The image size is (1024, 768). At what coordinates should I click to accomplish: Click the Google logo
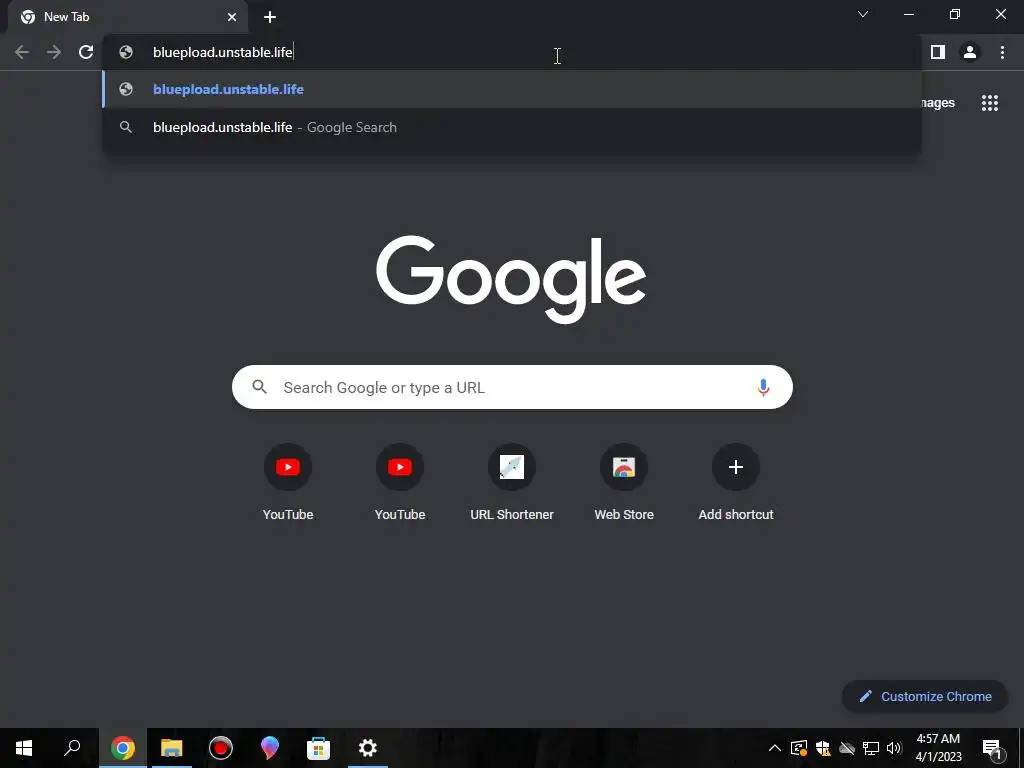pyautogui.click(x=511, y=280)
